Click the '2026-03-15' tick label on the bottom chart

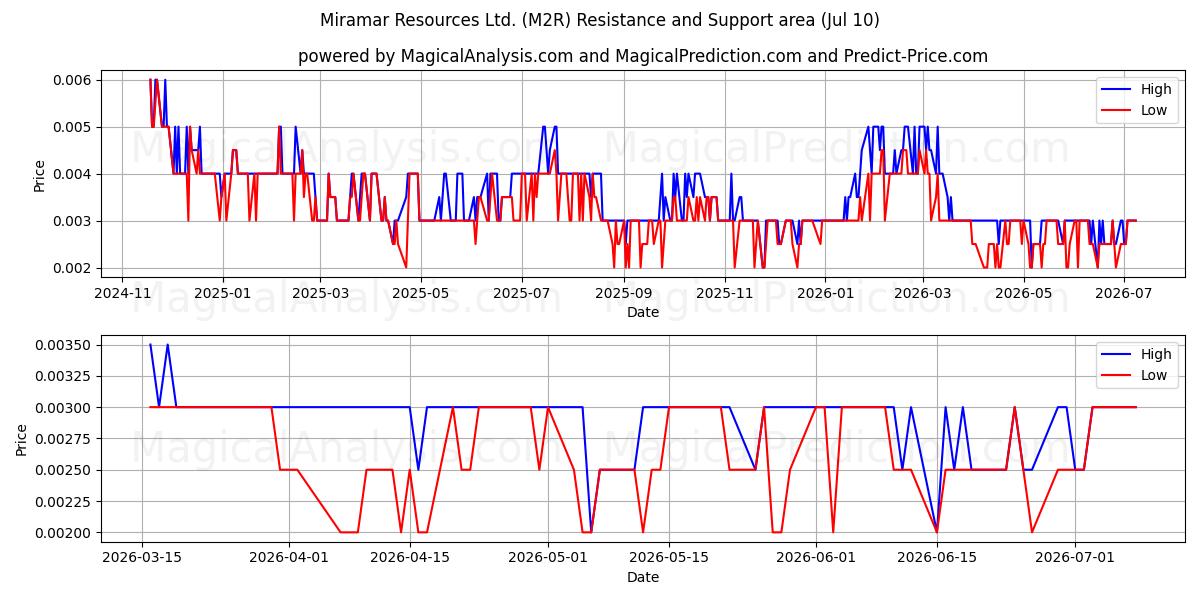point(142,559)
